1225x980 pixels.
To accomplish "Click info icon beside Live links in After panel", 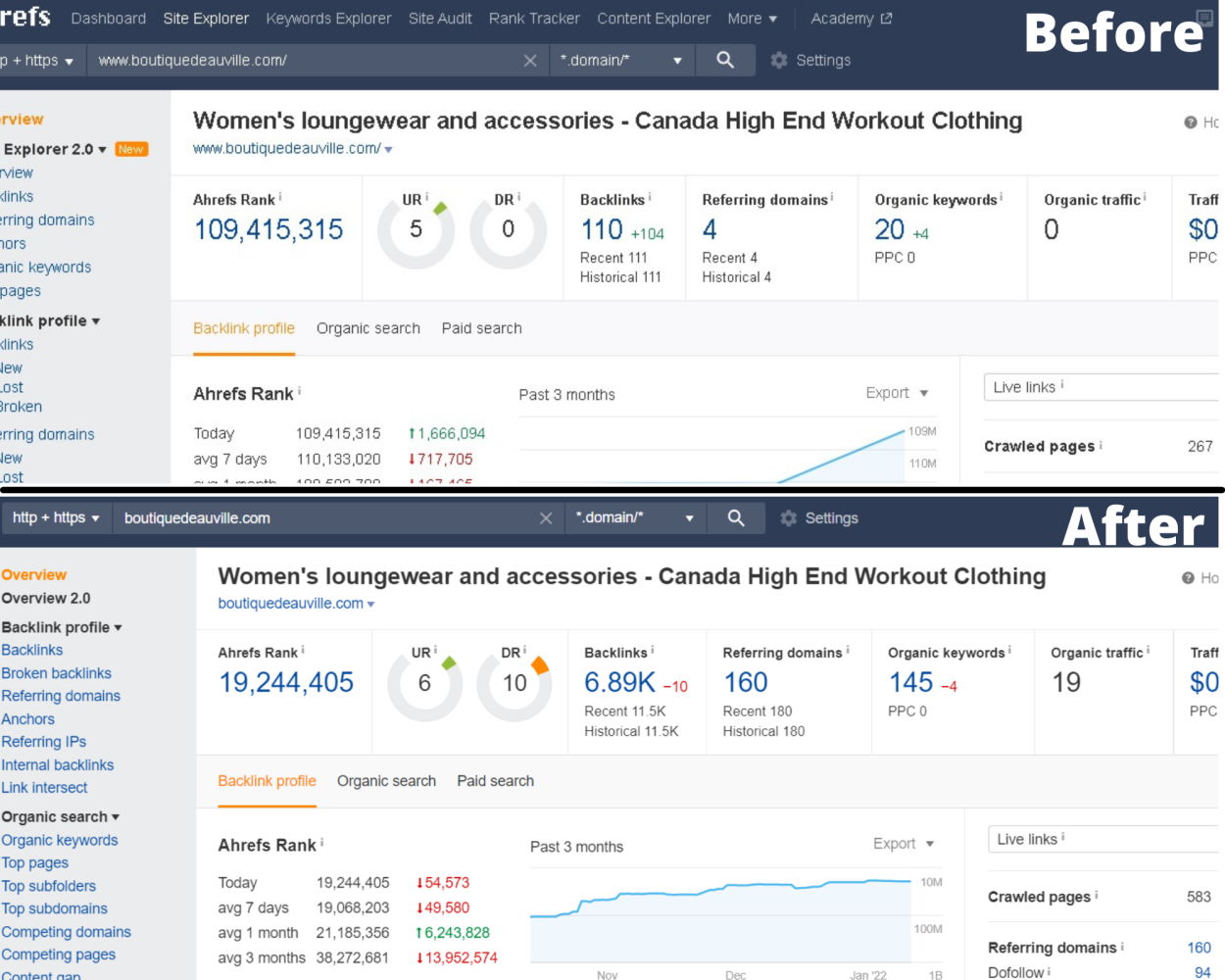I will pos(1063,838).
